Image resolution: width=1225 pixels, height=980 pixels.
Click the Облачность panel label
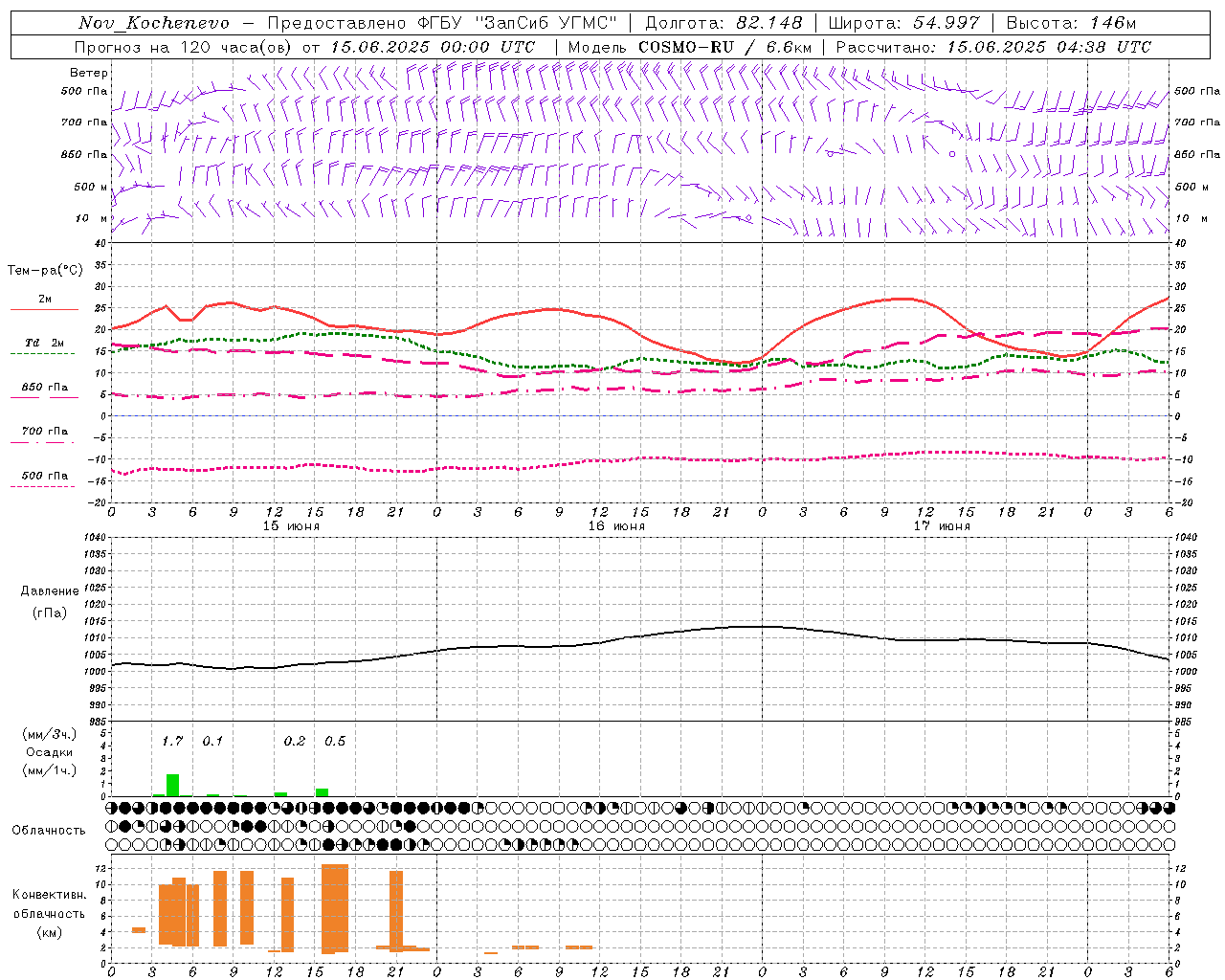coord(49,830)
